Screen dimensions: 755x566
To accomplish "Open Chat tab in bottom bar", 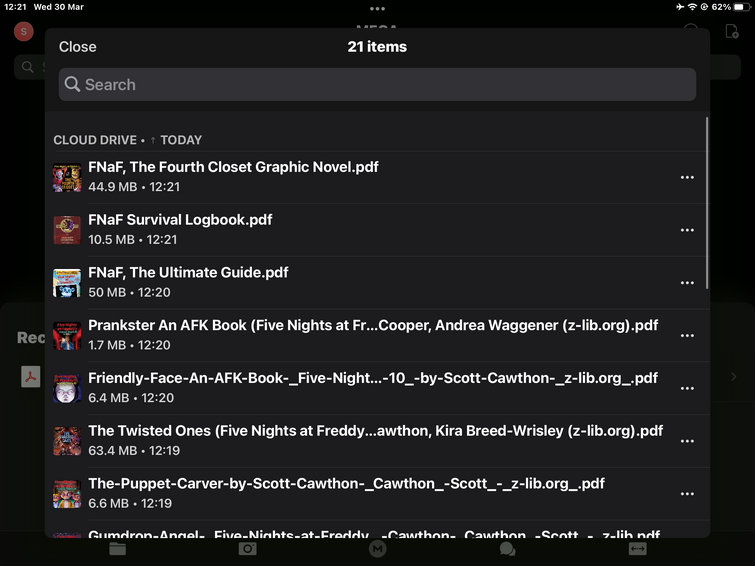I will (x=508, y=549).
